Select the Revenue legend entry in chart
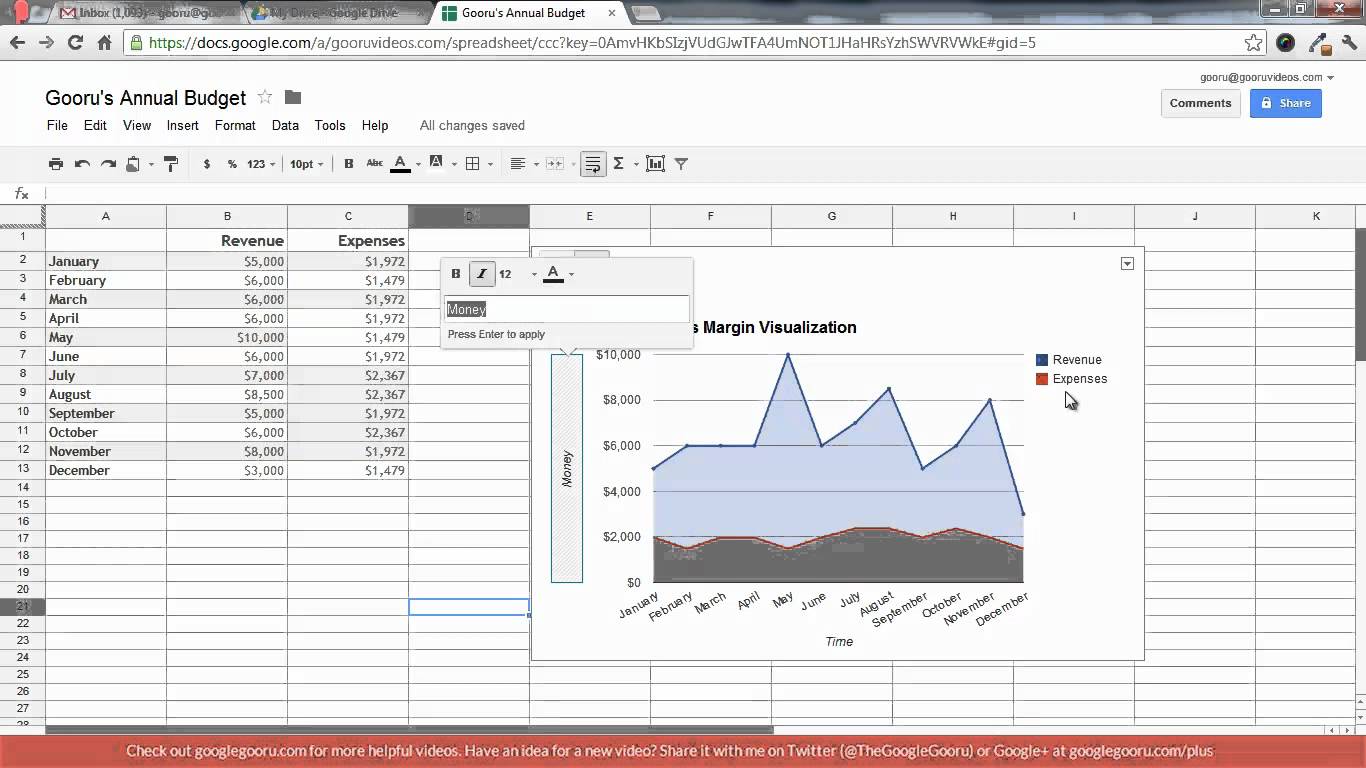The image size is (1366, 768). 1069,360
